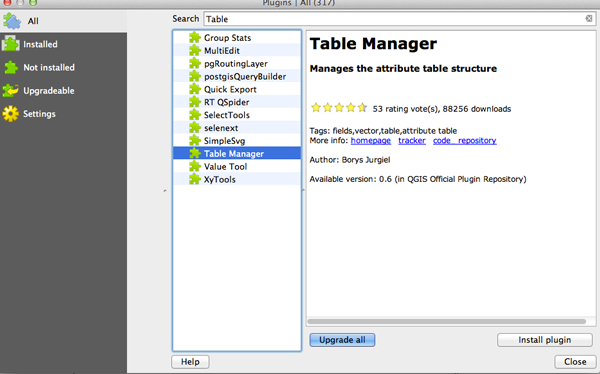Select Group Stats in plugin list
600x374 pixels.
237,38
